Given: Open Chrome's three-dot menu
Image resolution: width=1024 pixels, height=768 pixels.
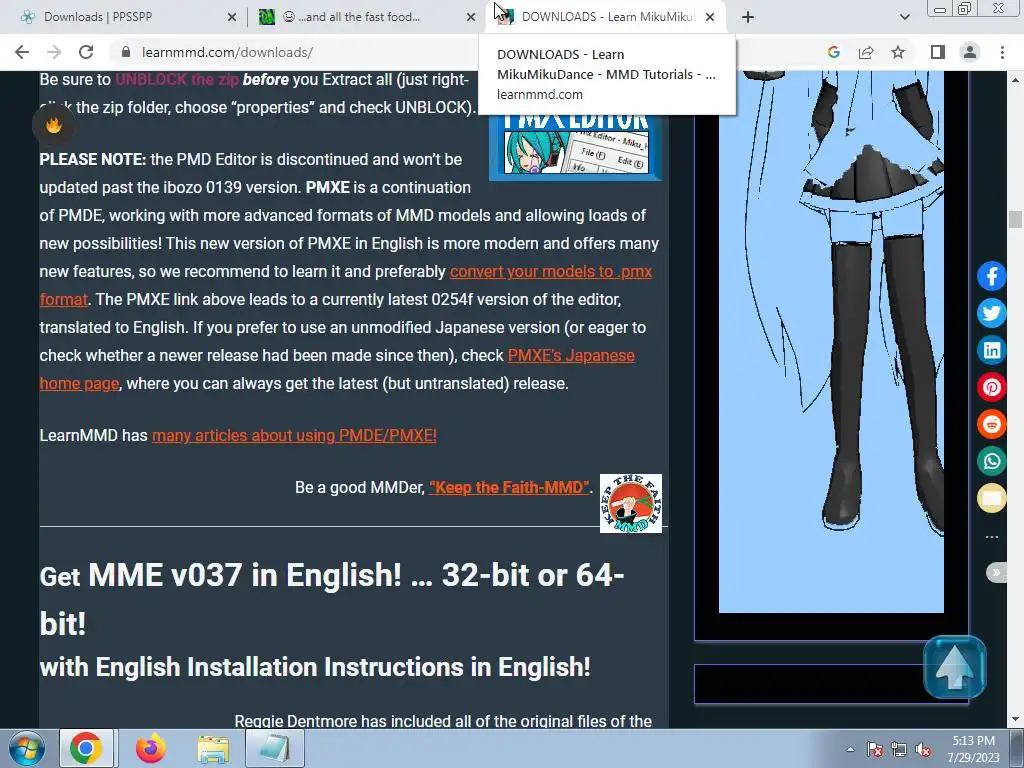Looking at the screenshot, I should 1002,52.
